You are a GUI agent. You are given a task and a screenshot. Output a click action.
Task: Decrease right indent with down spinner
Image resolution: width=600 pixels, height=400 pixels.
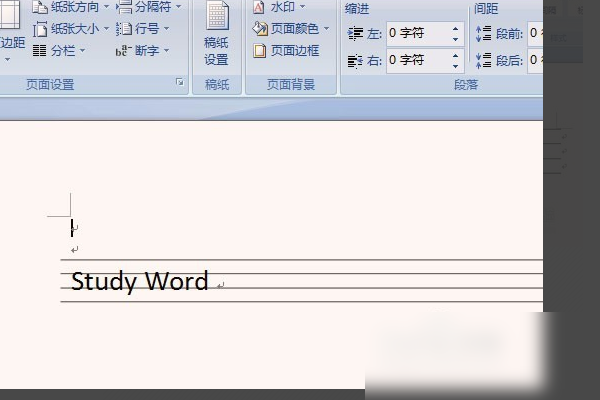pos(455,66)
